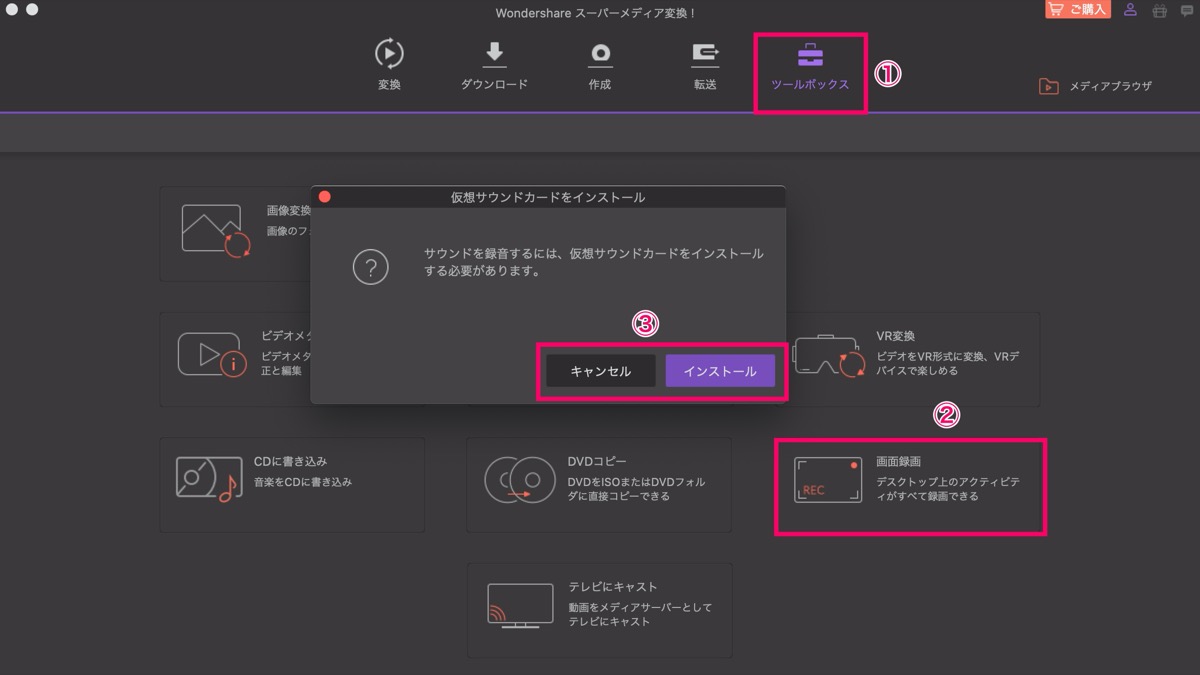Open the ダウンロード tab
Screen dimensions: 1200x675
tap(494, 64)
